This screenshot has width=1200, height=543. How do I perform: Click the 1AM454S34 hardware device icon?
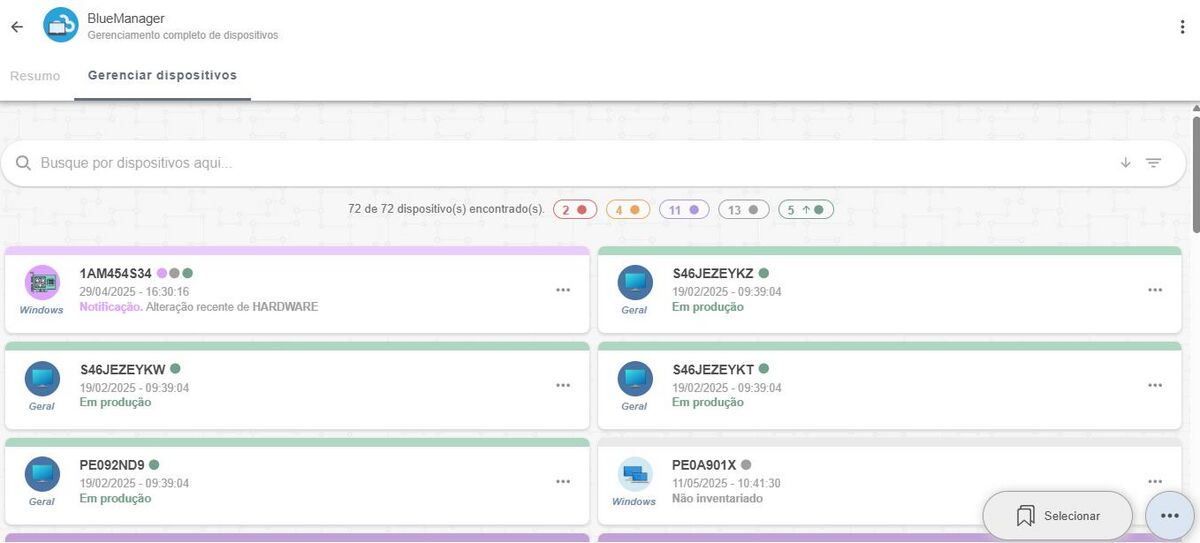coord(42,283)
